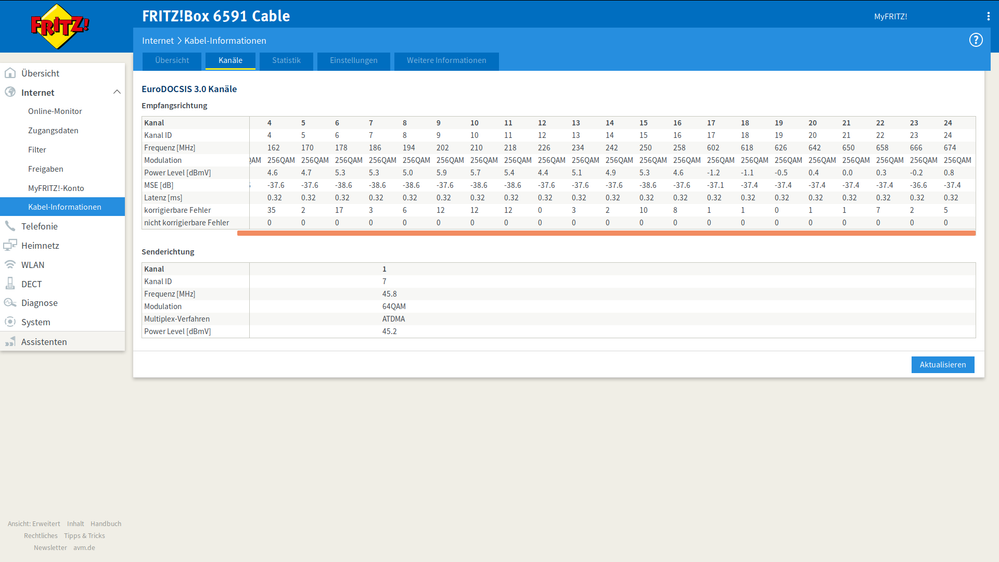Screen dimensions: 999x562
Task: Click the 'nicht korrigierbare Fehler' row label
Action: (186, 223)
